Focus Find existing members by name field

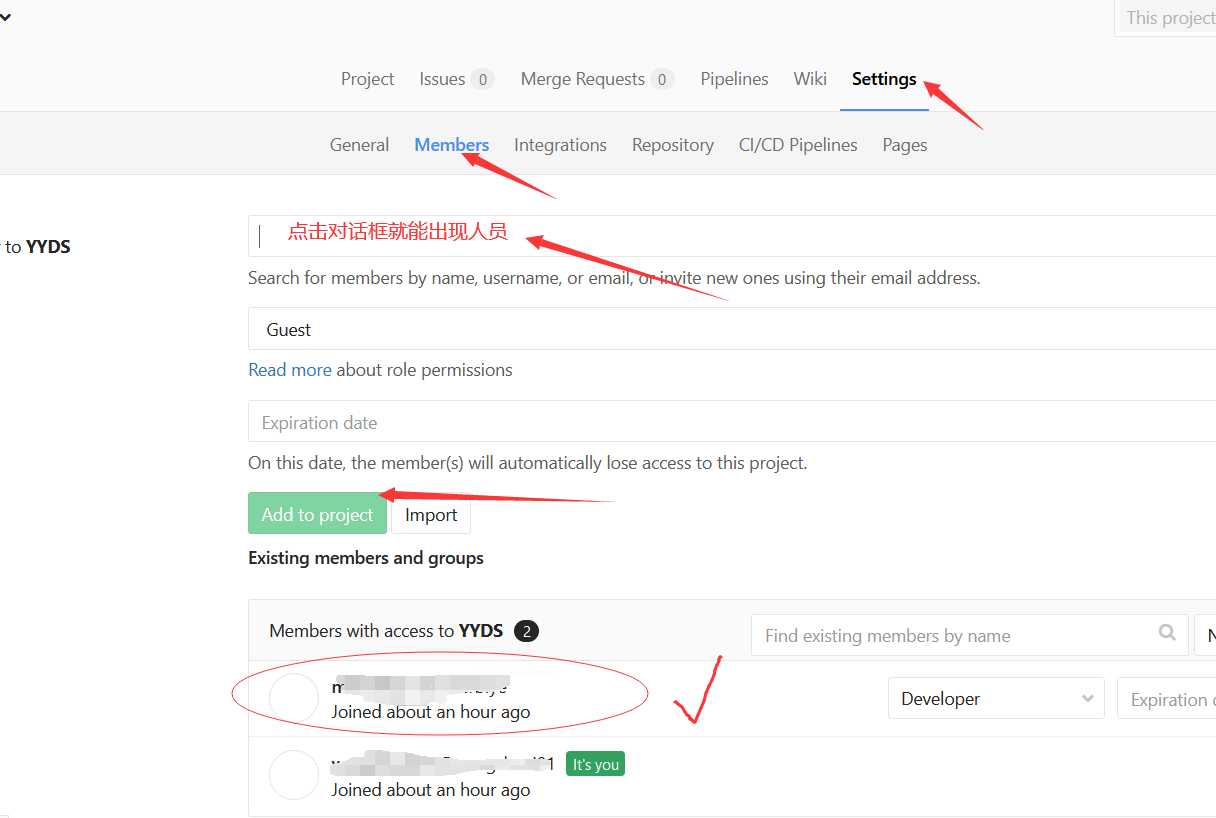pyautogui.click(x=969, y=635)
